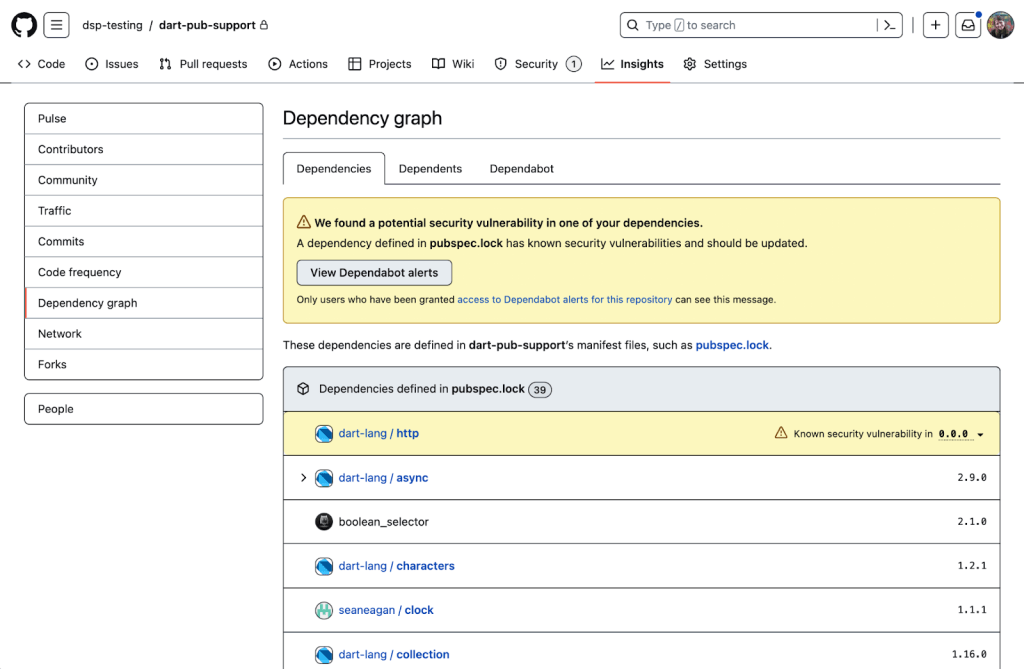Expand the dart-lang / async dependency row
This screenshot has width=1024, height=669.
(x=303, y=478)
